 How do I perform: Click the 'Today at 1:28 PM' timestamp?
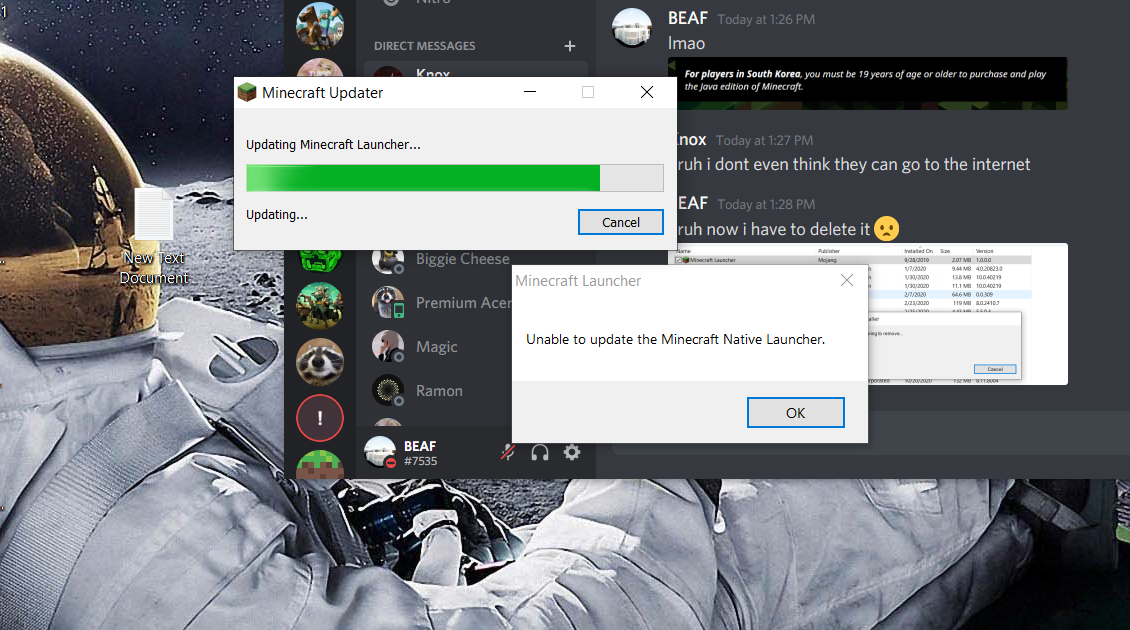coord(766,205)
